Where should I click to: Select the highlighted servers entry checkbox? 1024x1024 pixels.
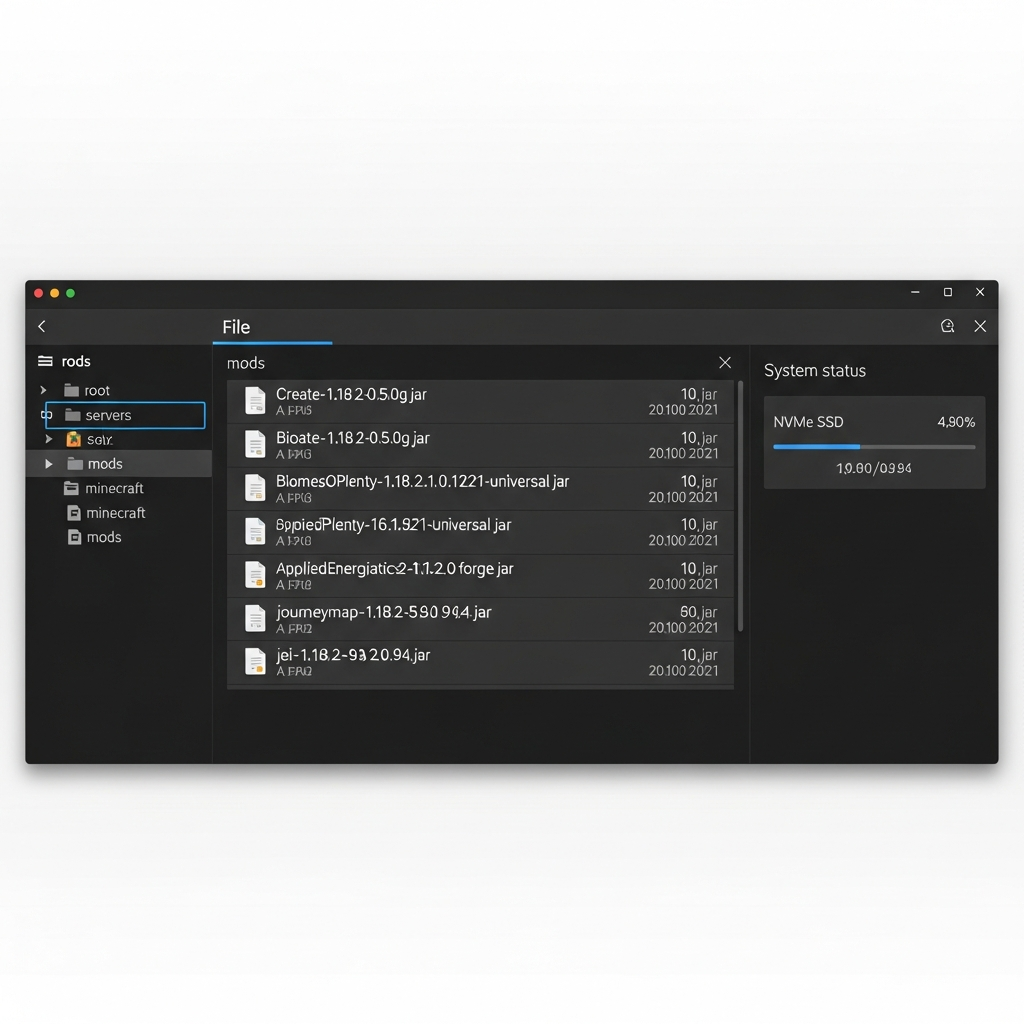click(x=46, y=414)
